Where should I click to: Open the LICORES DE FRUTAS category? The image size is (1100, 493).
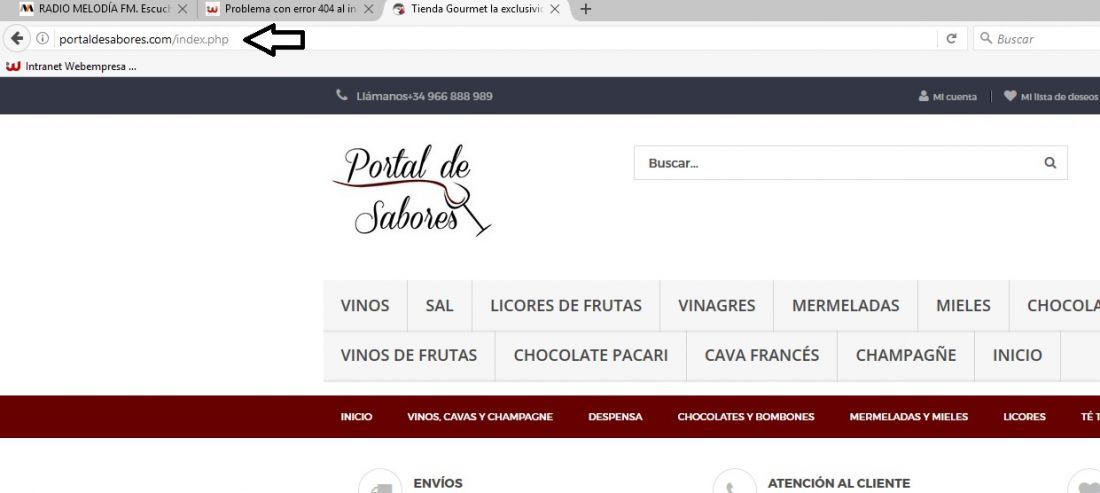click(x=565, y=306)
